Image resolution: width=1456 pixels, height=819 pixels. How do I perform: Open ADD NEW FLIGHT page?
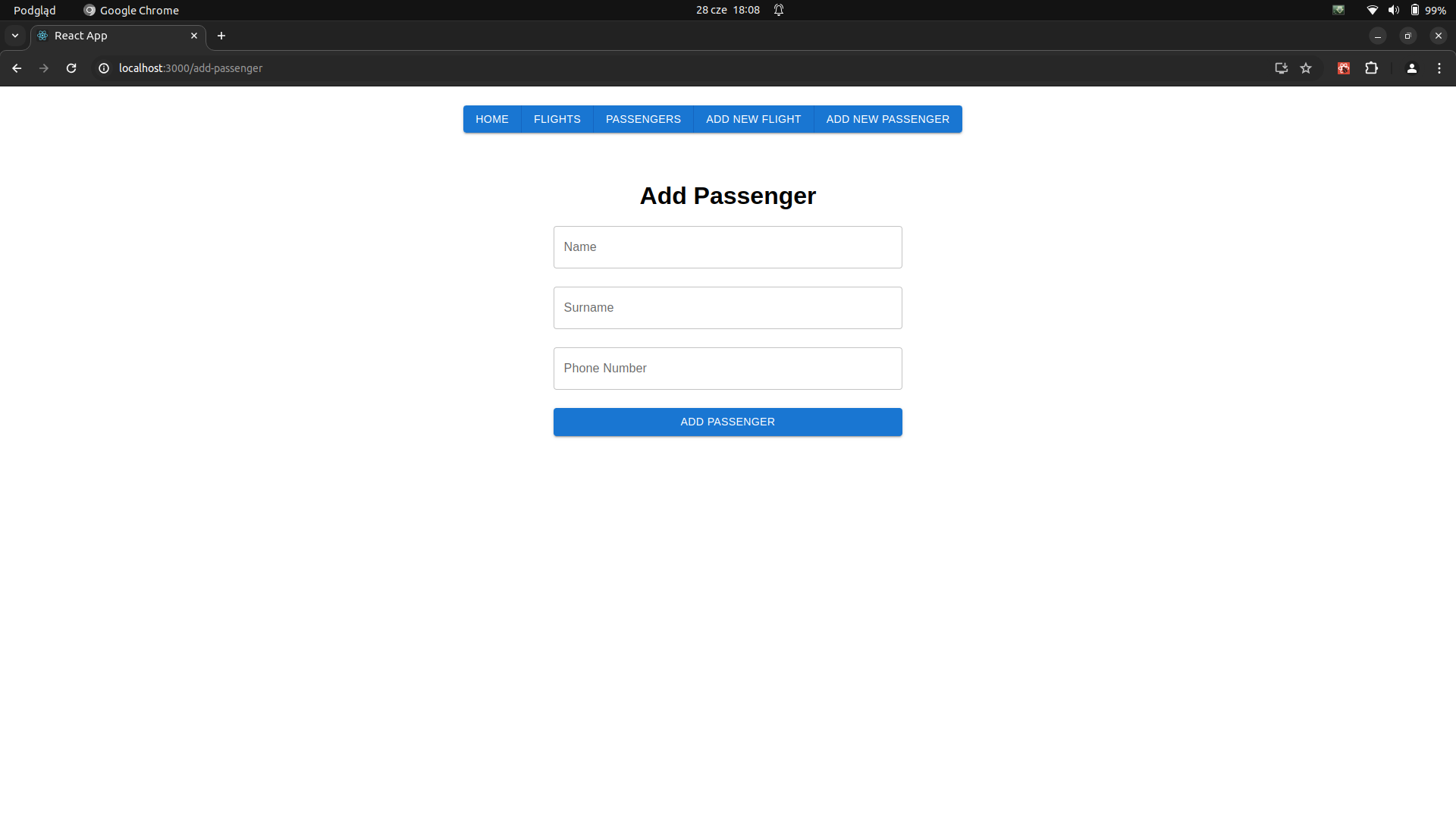point(753,119)
